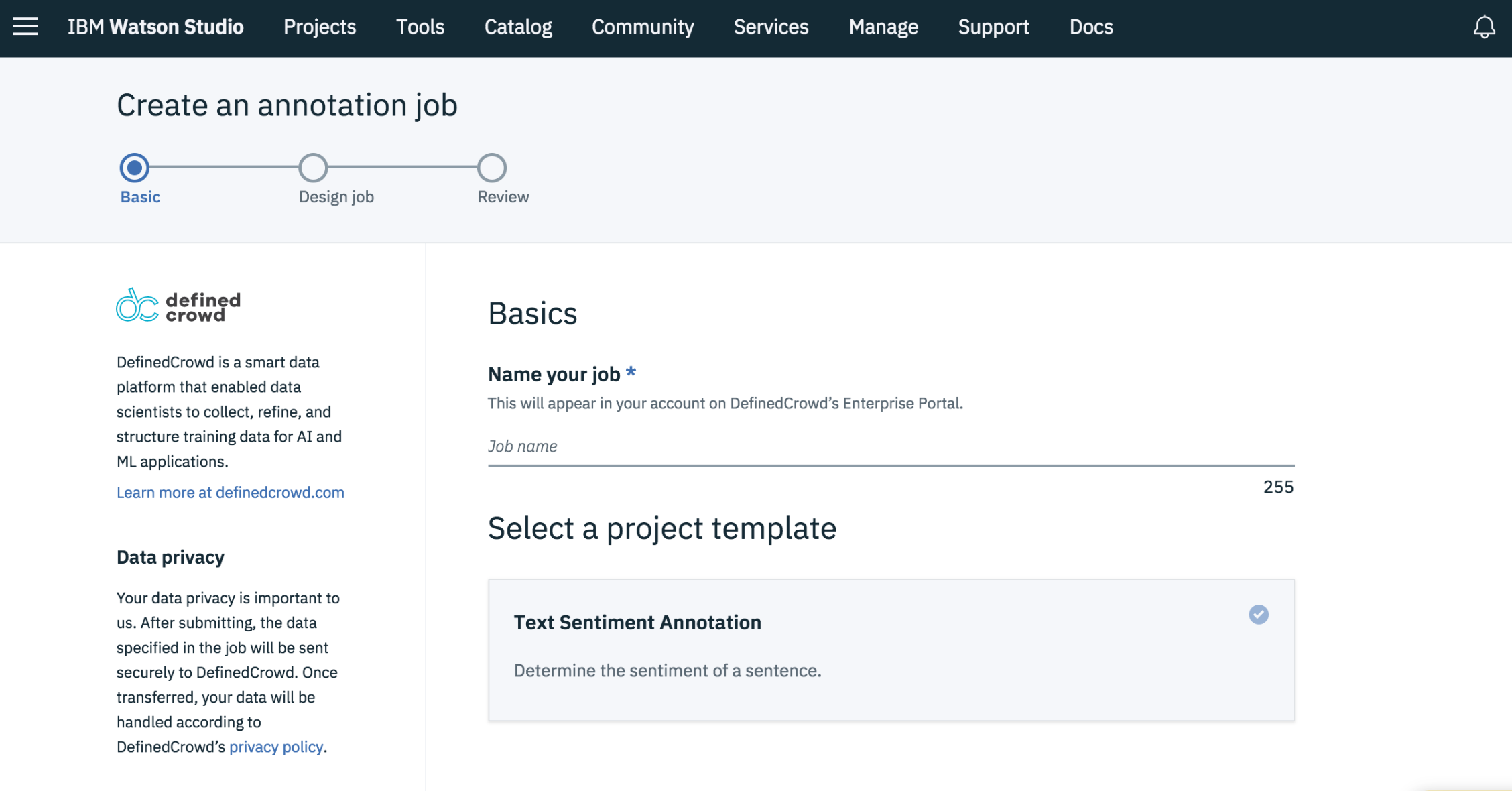Click the Basic step label
The width and height of the screenshot is (1512, 791).
140,197
